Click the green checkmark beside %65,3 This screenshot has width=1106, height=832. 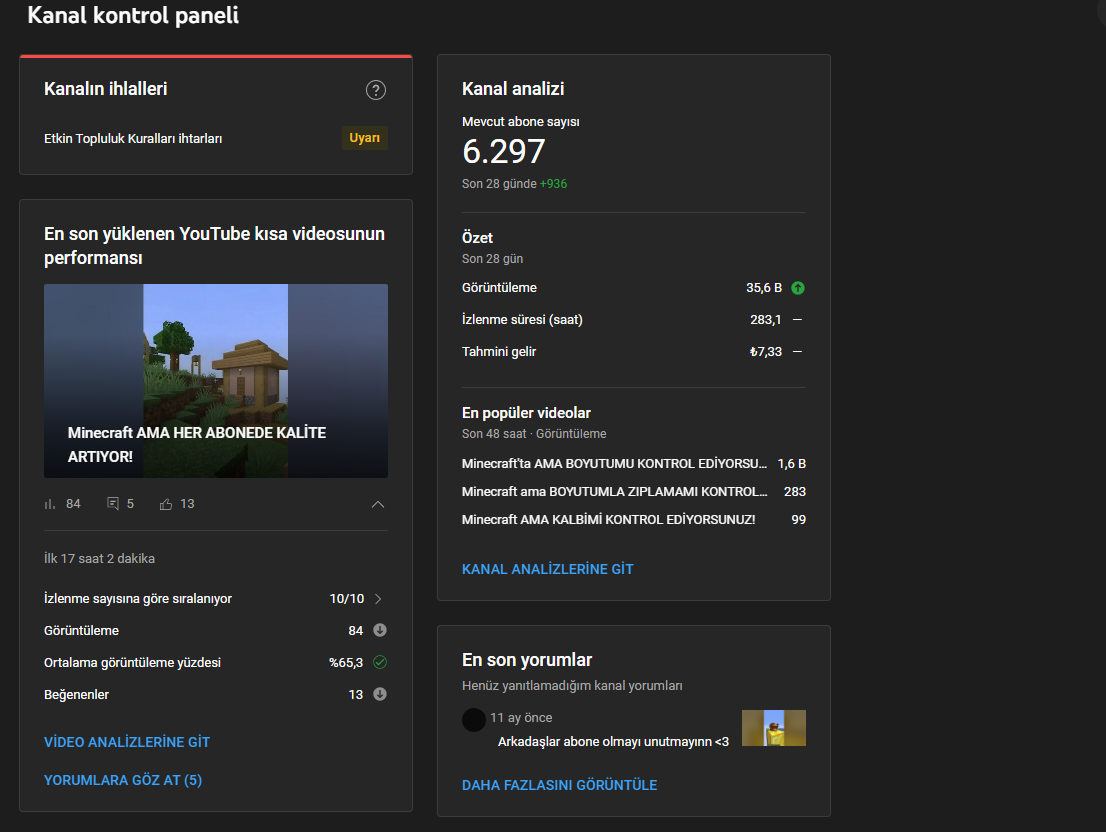[x=379, y=662]
